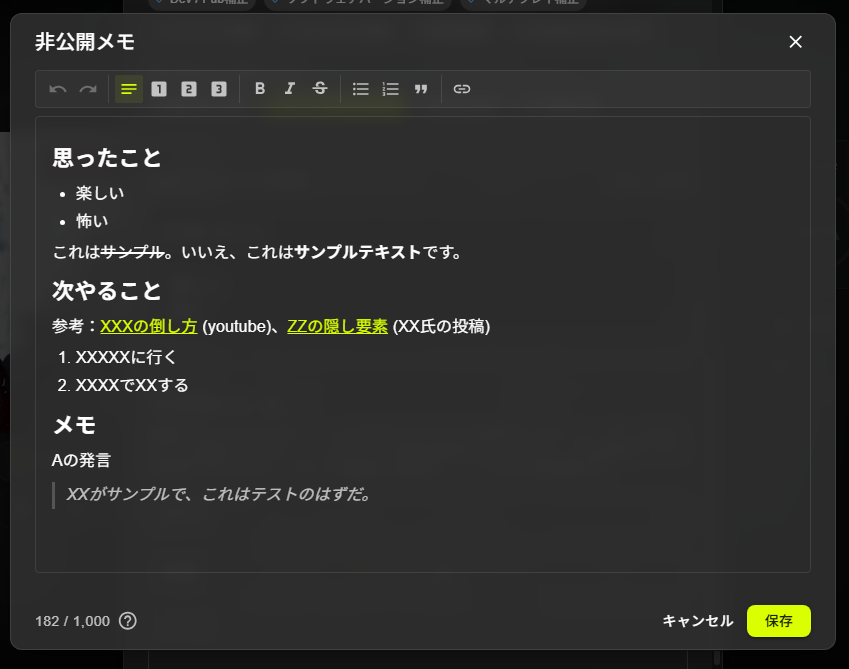Click the 怖い bullet item
The image size is (849, 669).
(x=92, y=221)
